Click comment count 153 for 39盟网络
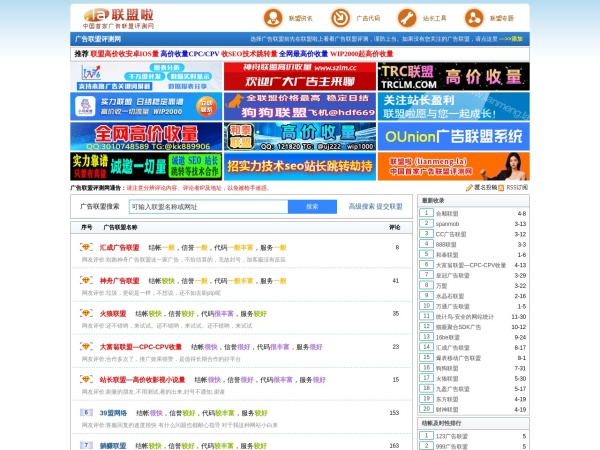This screenshot has width=600, height=450. pyautogui.click(x=394, y=413)
